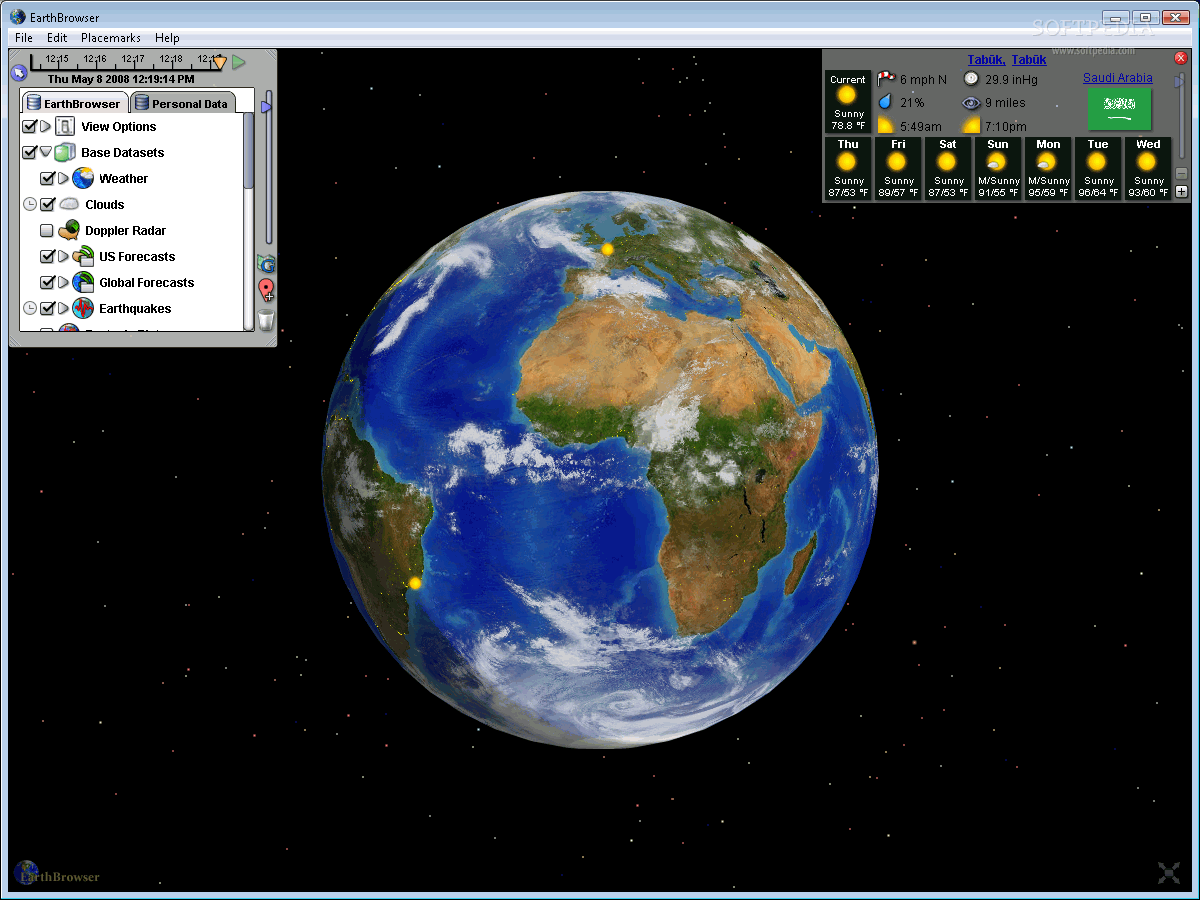Click the Clouds layer cloud icon
This screenshot has width=1200, height=900.
click(69, 204)
